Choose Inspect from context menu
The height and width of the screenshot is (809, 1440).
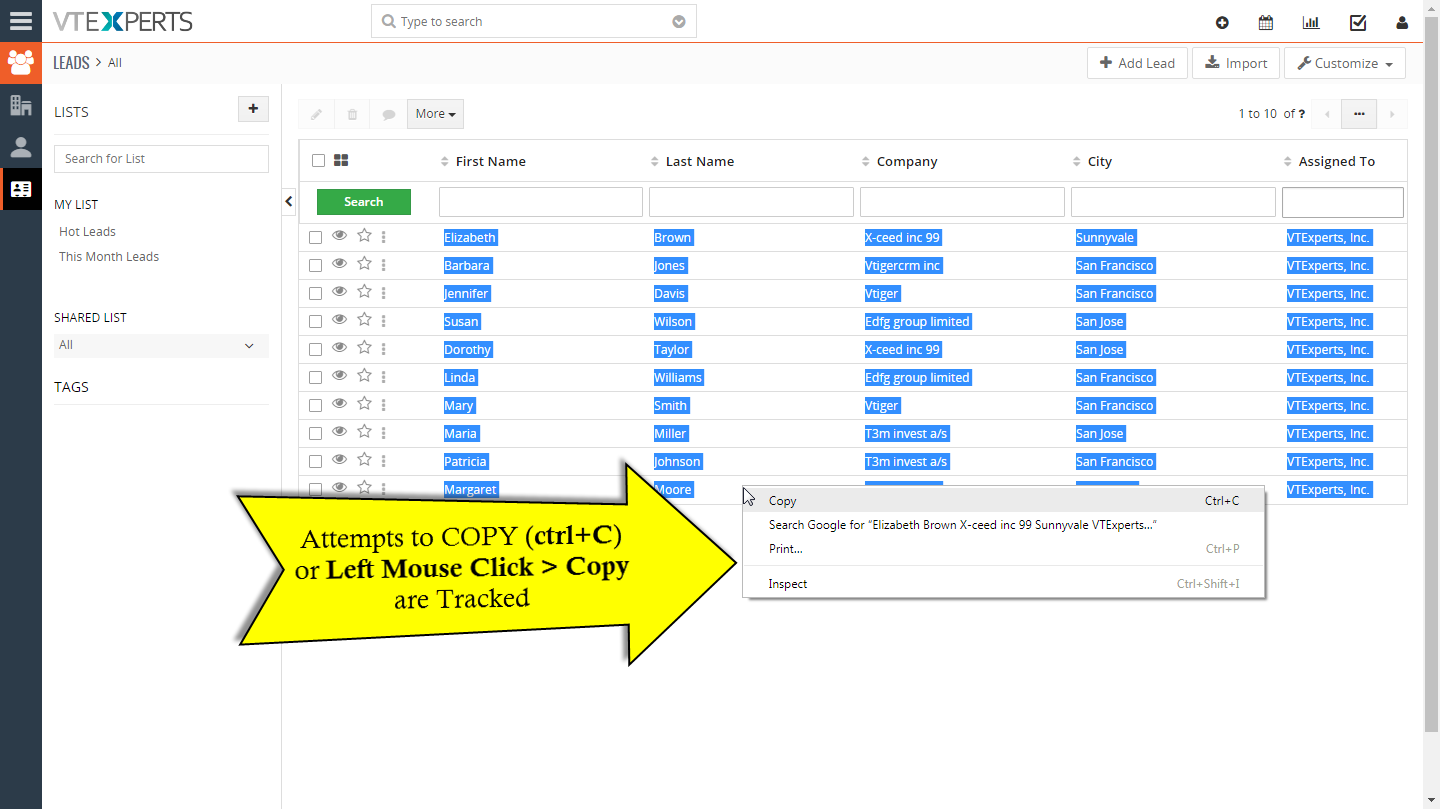coord(1004,584)
